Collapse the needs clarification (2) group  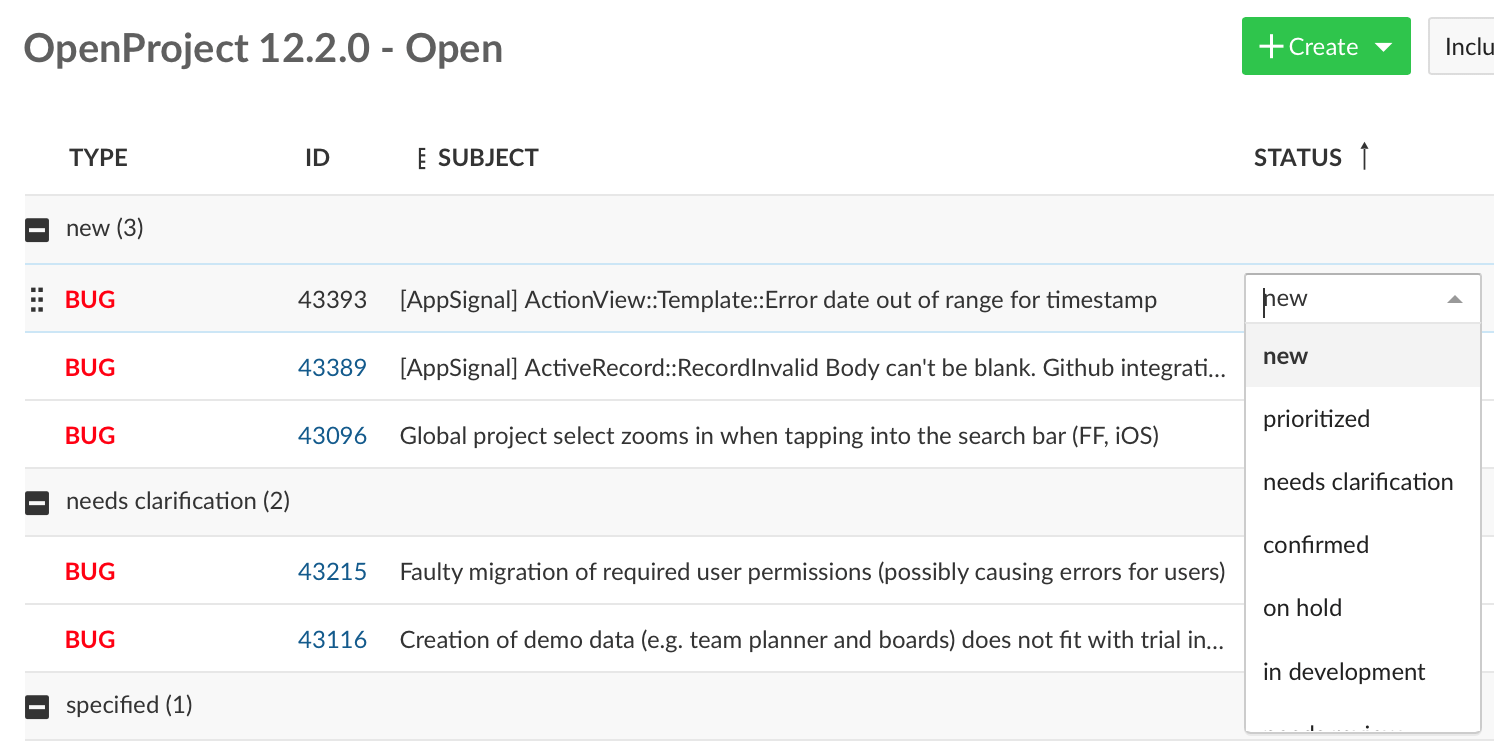37,502
